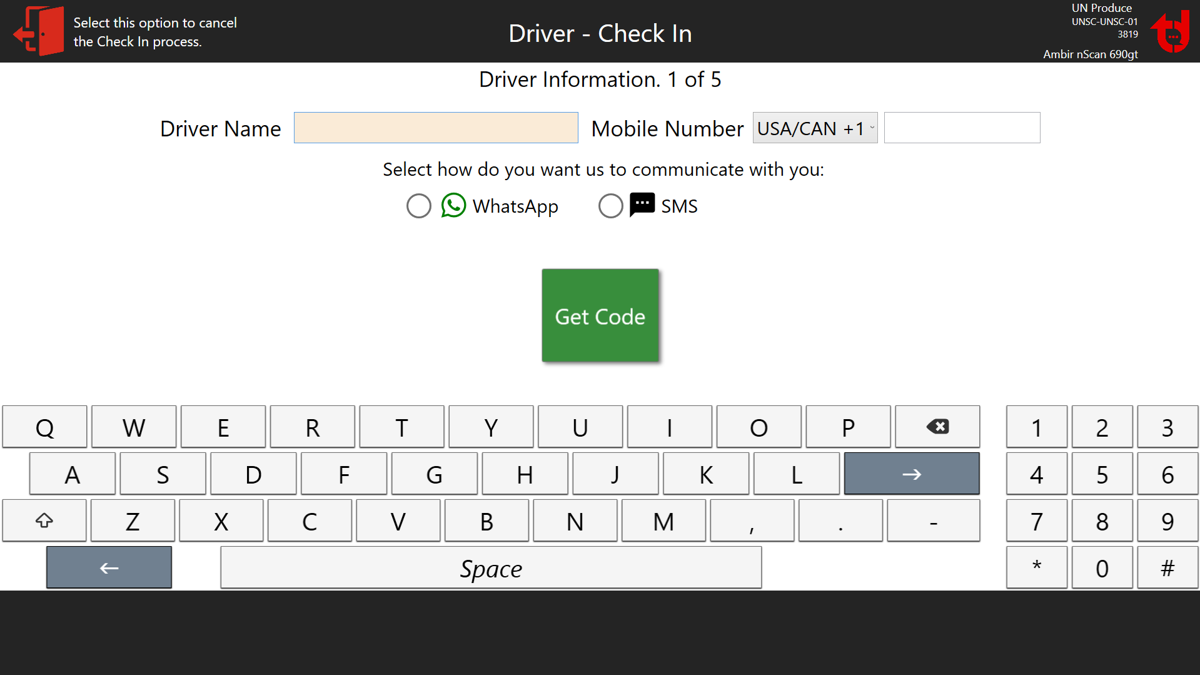Tap the number 0 key
The width and height of the screenshot is (1200, 675).
click(x=1102, y=568)
